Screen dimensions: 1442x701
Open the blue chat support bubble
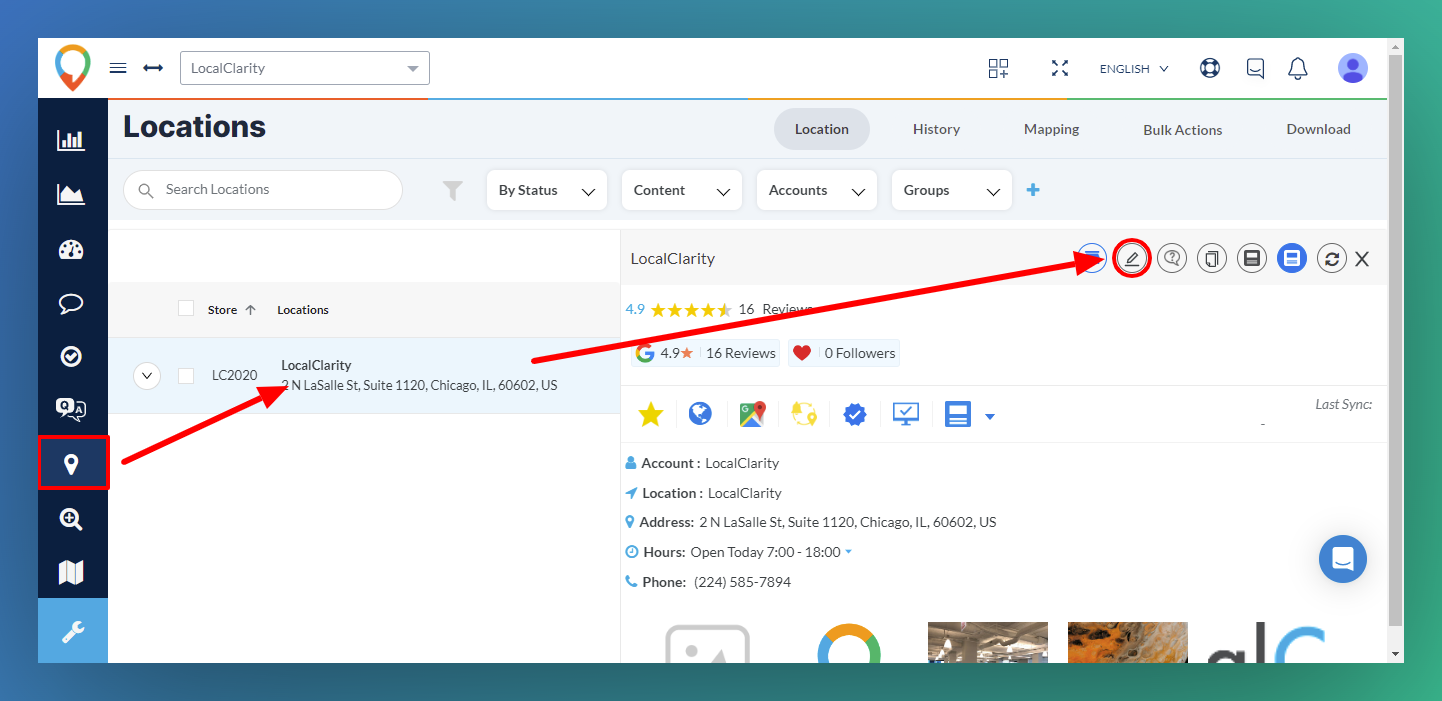(1343, 559)
